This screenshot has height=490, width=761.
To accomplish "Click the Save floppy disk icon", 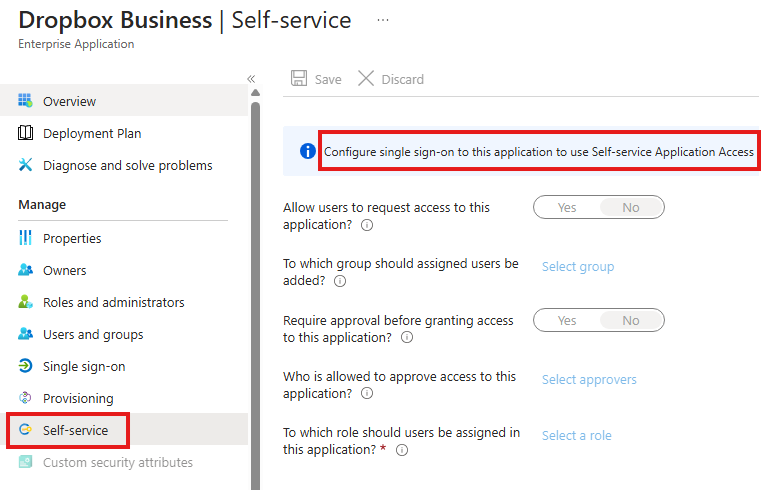I will [x=299, y=78].
